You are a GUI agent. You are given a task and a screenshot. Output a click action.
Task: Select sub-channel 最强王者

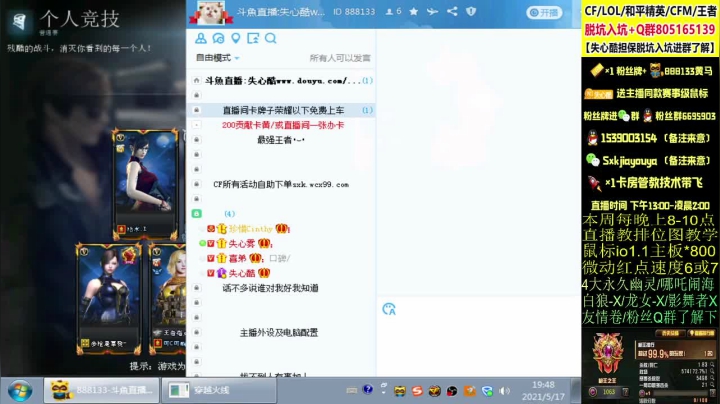pyautogui.click(x=281, y=140)
